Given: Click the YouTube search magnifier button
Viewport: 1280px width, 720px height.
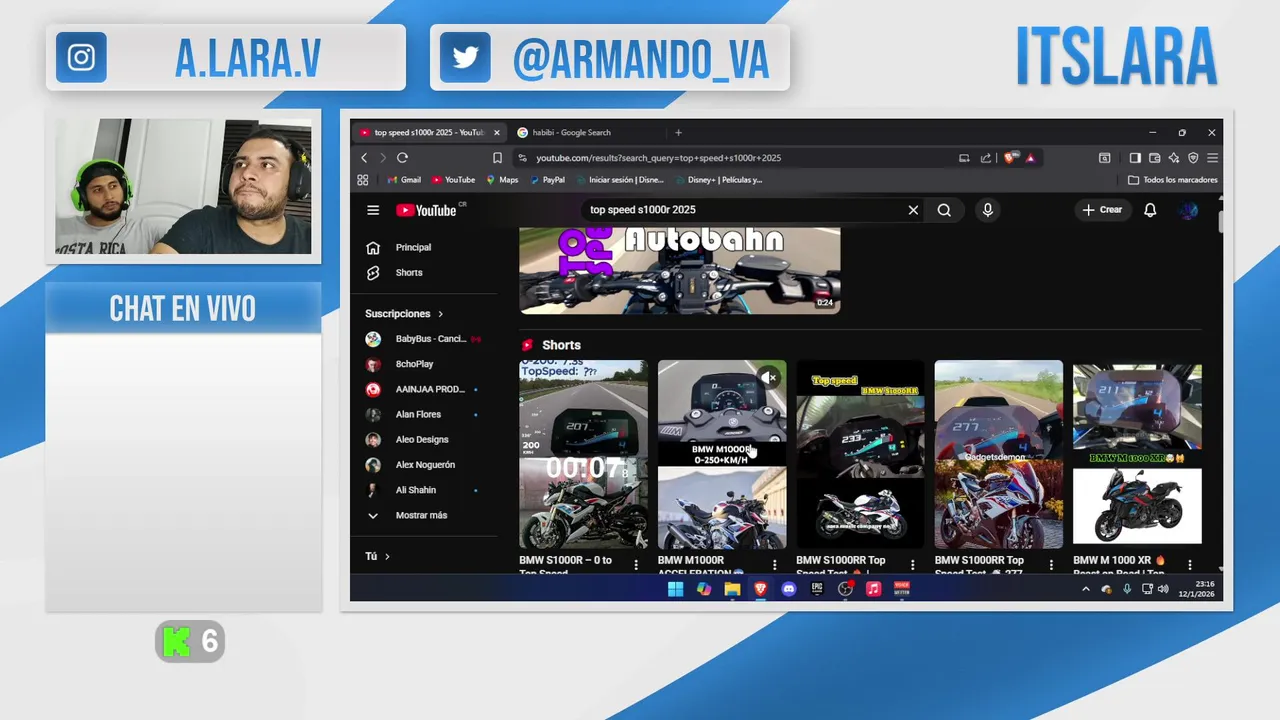Looking at the screenshot, I should point(944,210).
